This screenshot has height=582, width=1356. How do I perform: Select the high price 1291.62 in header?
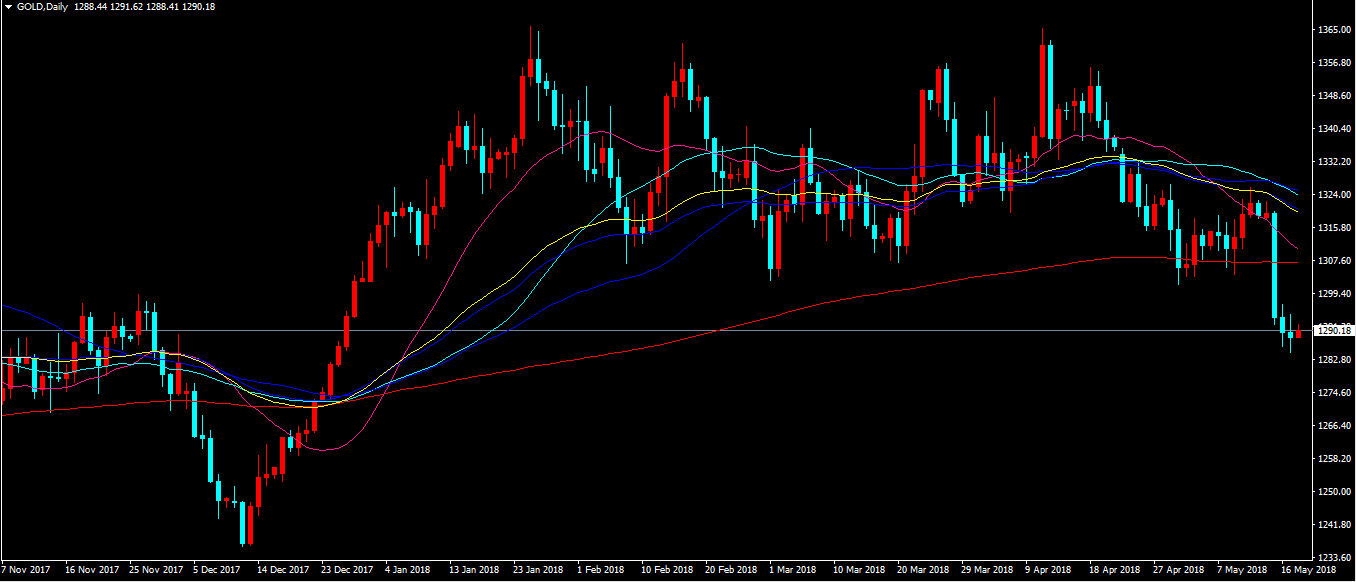pyautogui.click(x=126, y=7)
